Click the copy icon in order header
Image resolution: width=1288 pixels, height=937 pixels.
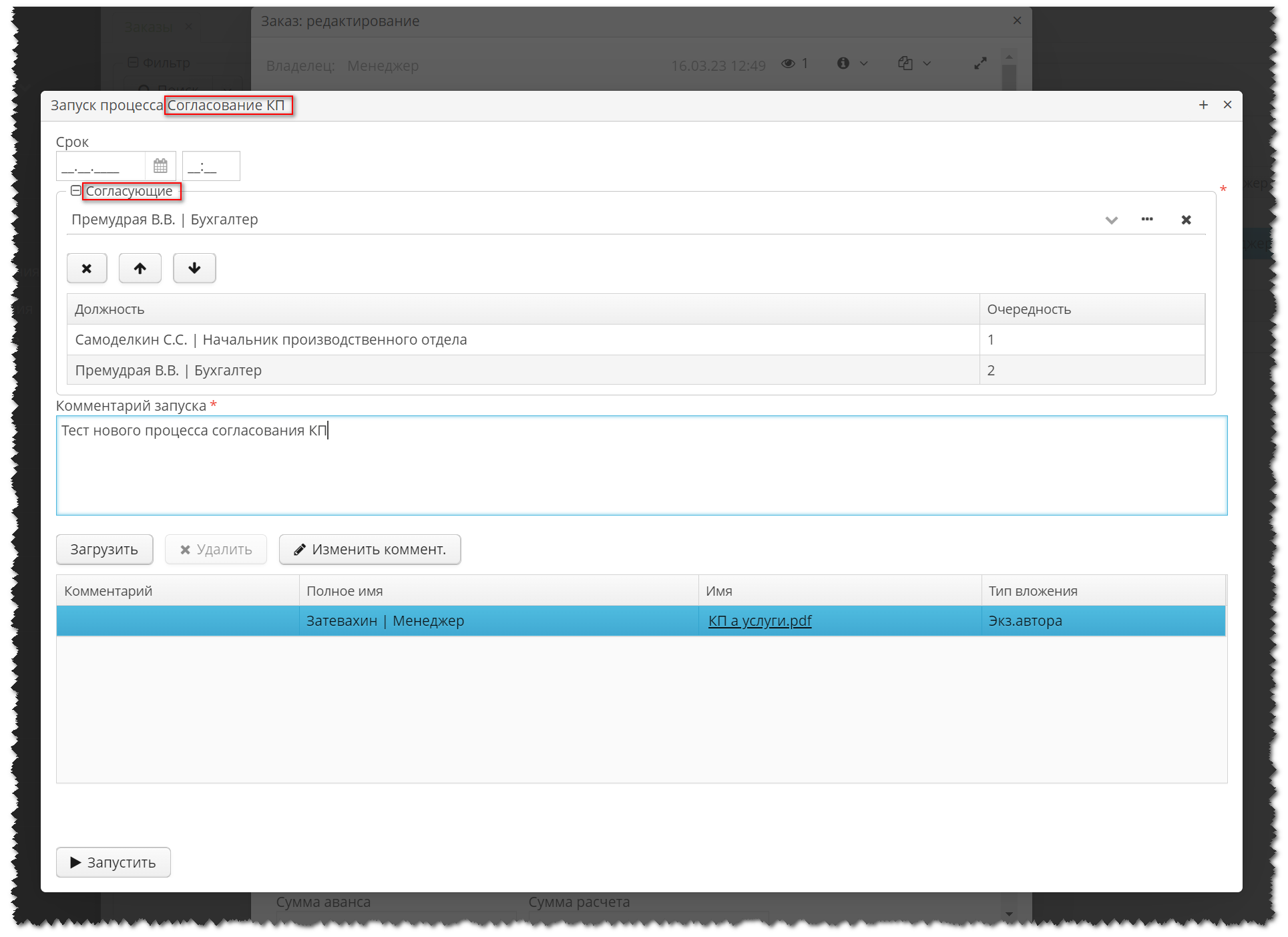(x=905, y=63)
